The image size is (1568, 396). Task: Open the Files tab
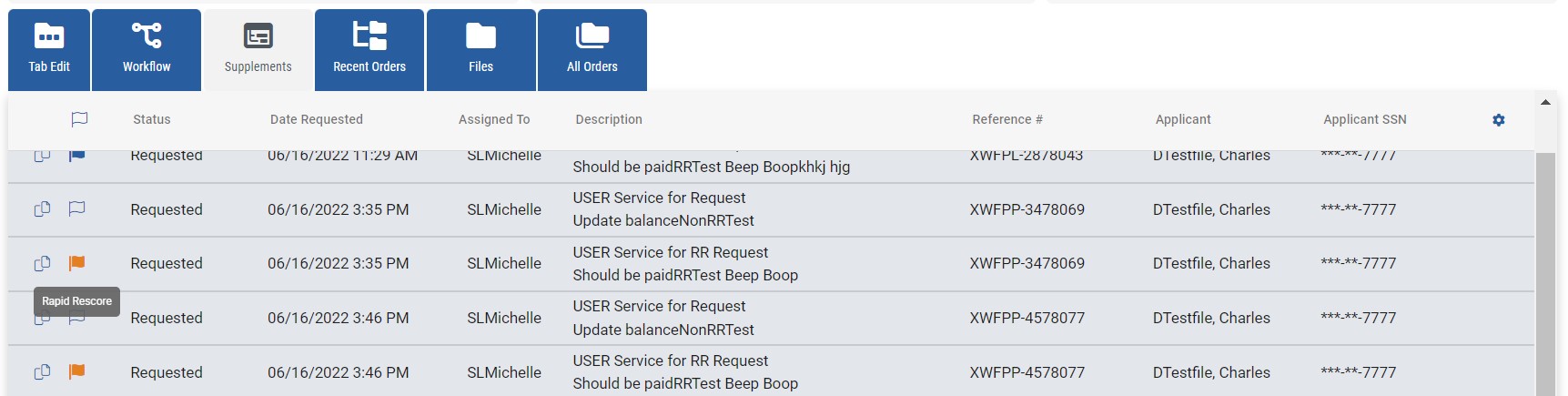(x=481, y=50)
